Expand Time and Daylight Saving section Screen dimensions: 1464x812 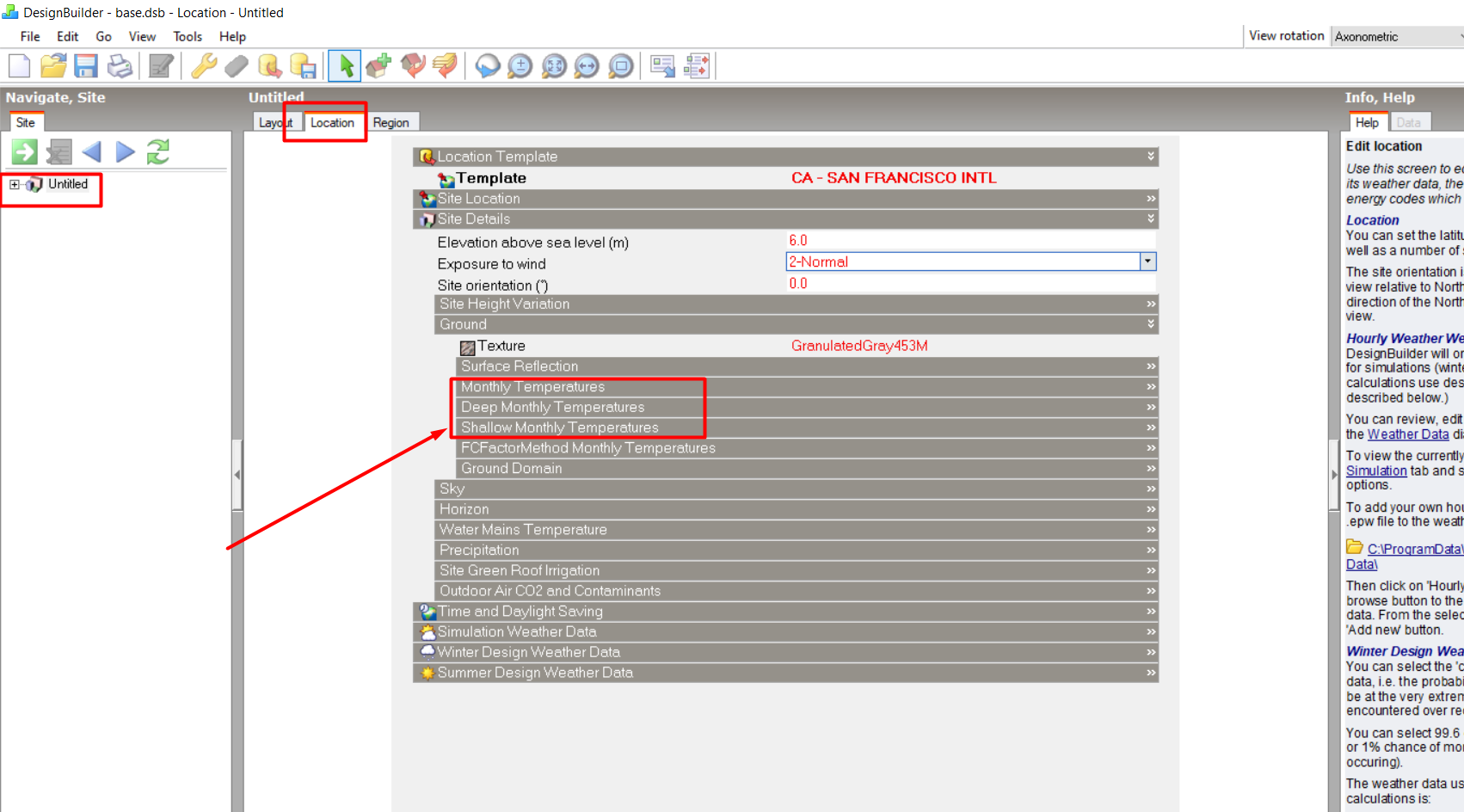coord(785,612)
